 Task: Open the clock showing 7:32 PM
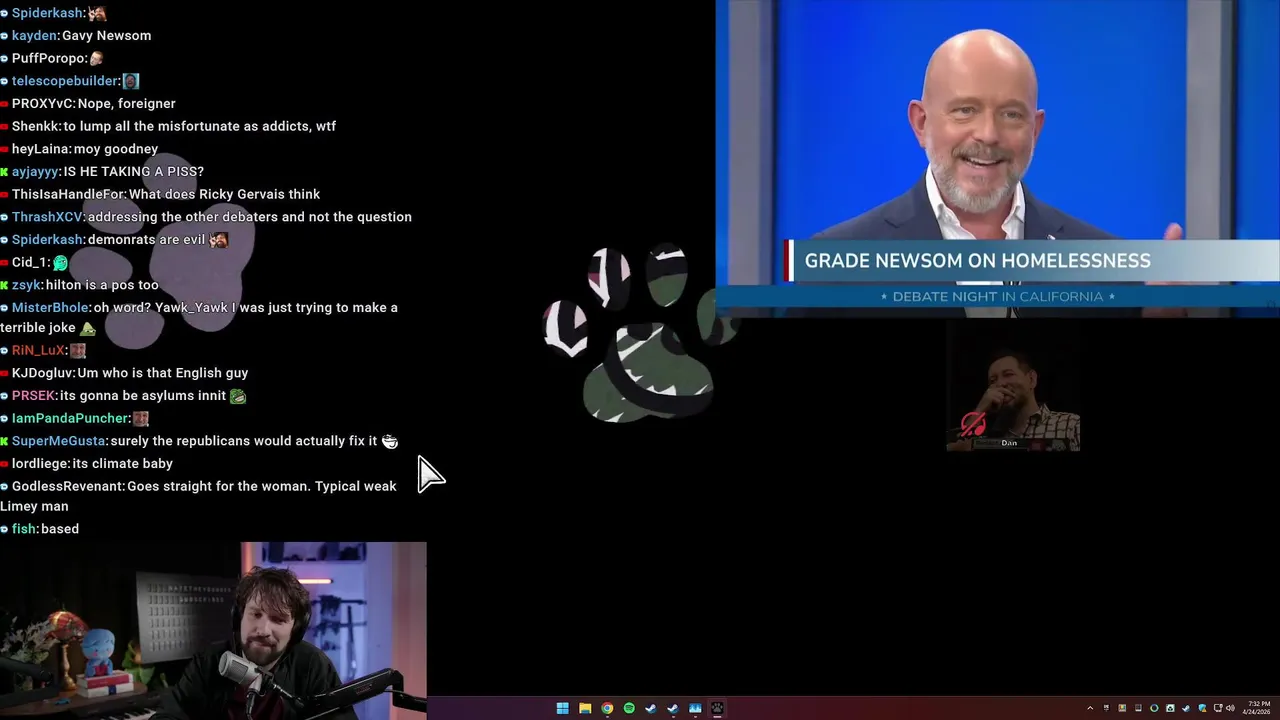(1257, 708)
